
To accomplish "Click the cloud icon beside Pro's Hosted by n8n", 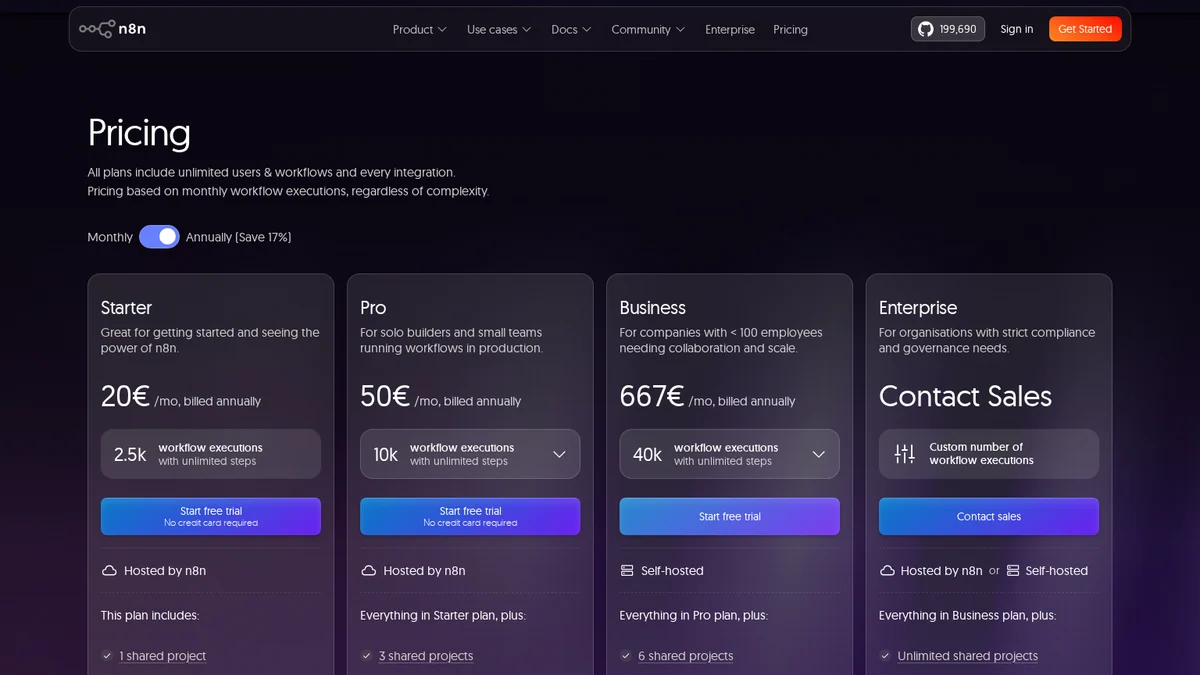I will click(x=368, y=570).
